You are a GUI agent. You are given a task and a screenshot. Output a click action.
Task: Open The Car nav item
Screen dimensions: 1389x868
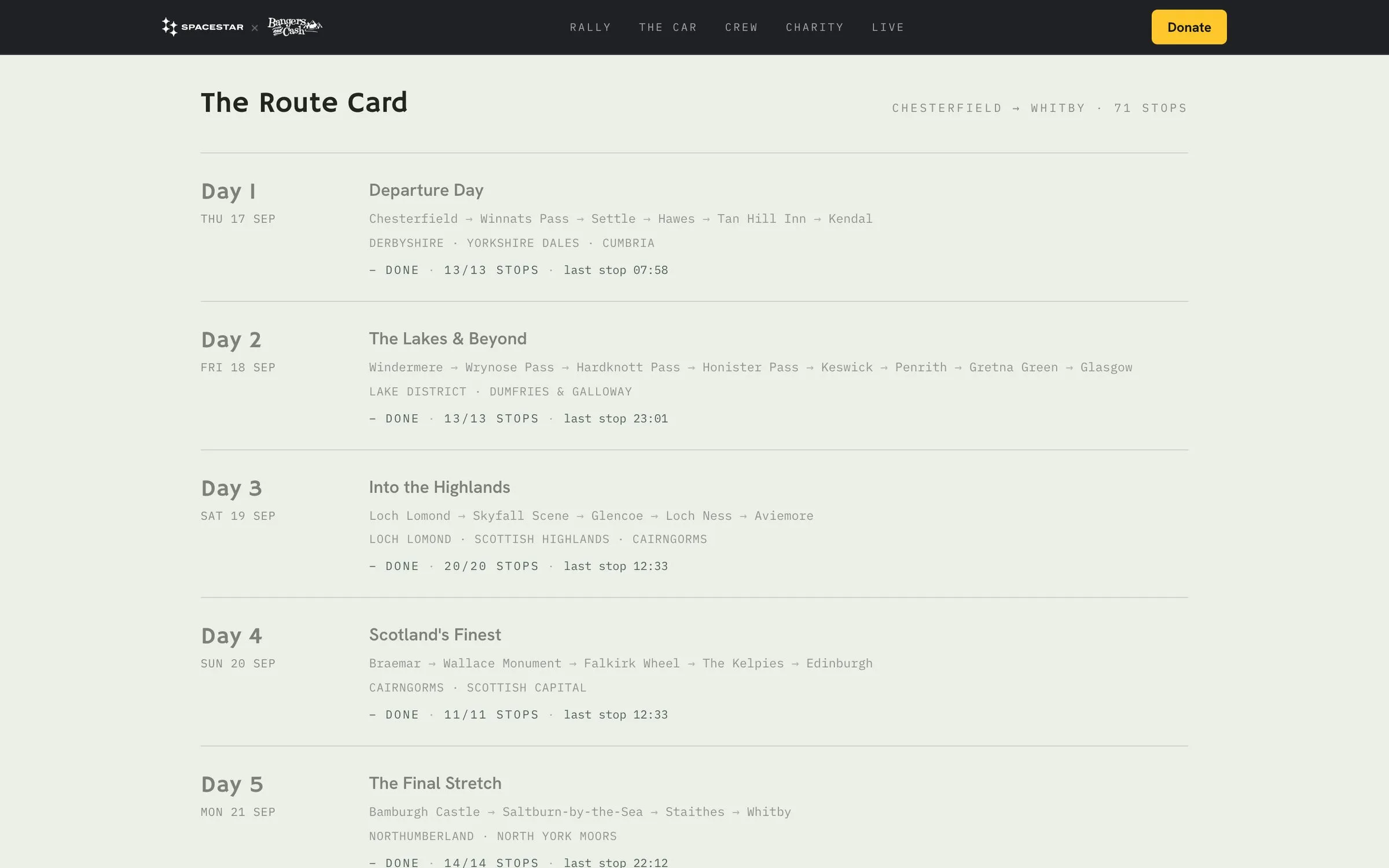668,27
